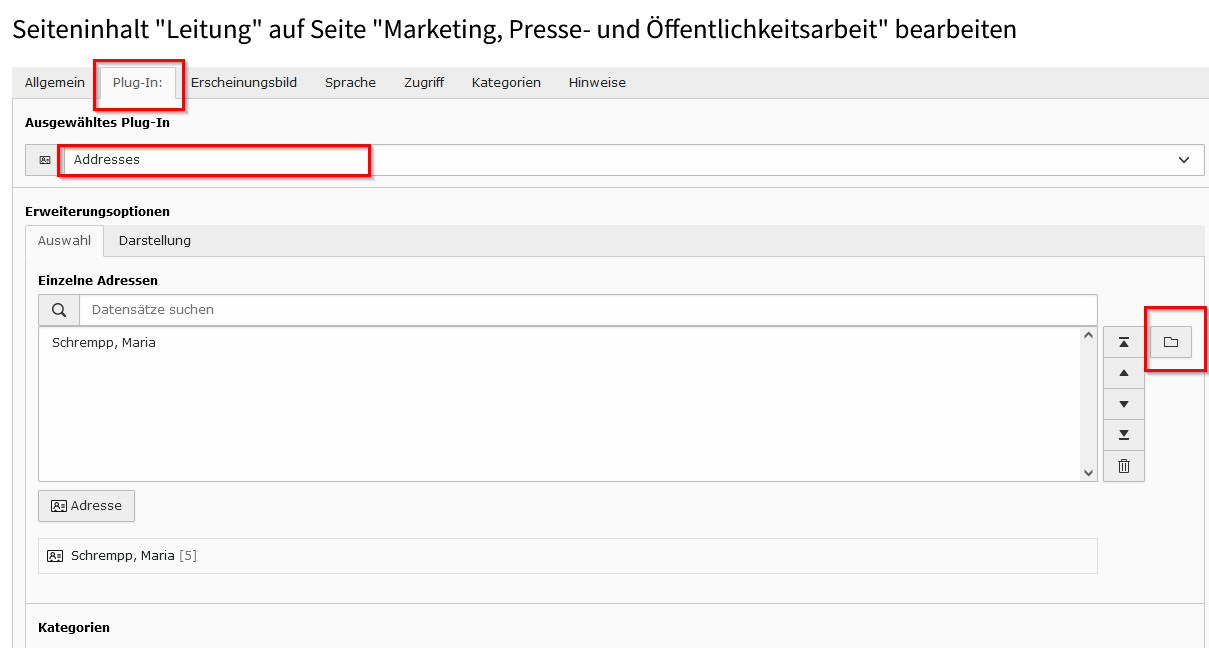
Task: Open the Zugriff tab
Action: 424,83
